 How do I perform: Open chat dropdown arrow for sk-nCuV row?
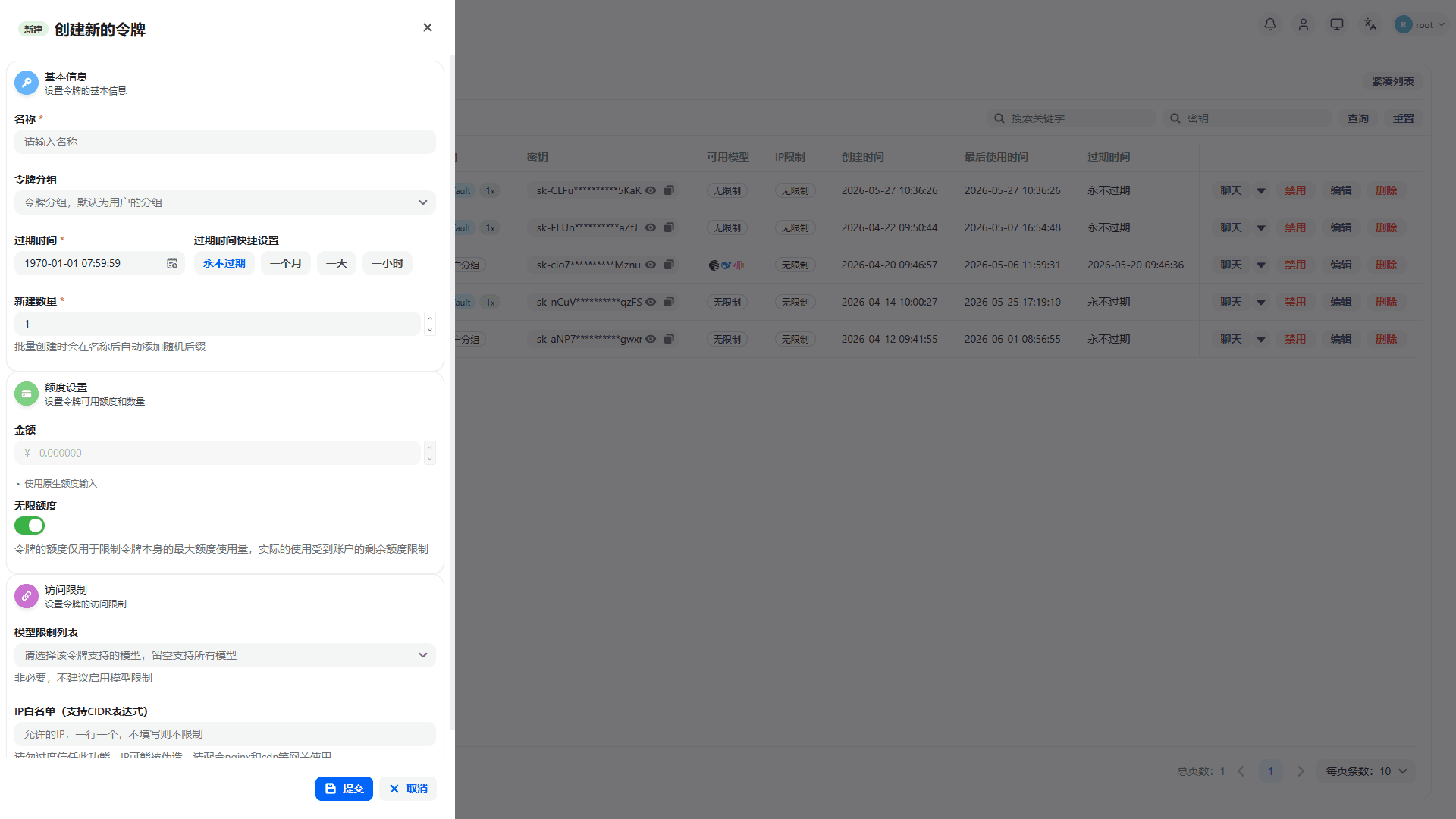[x=1261, y=303]
